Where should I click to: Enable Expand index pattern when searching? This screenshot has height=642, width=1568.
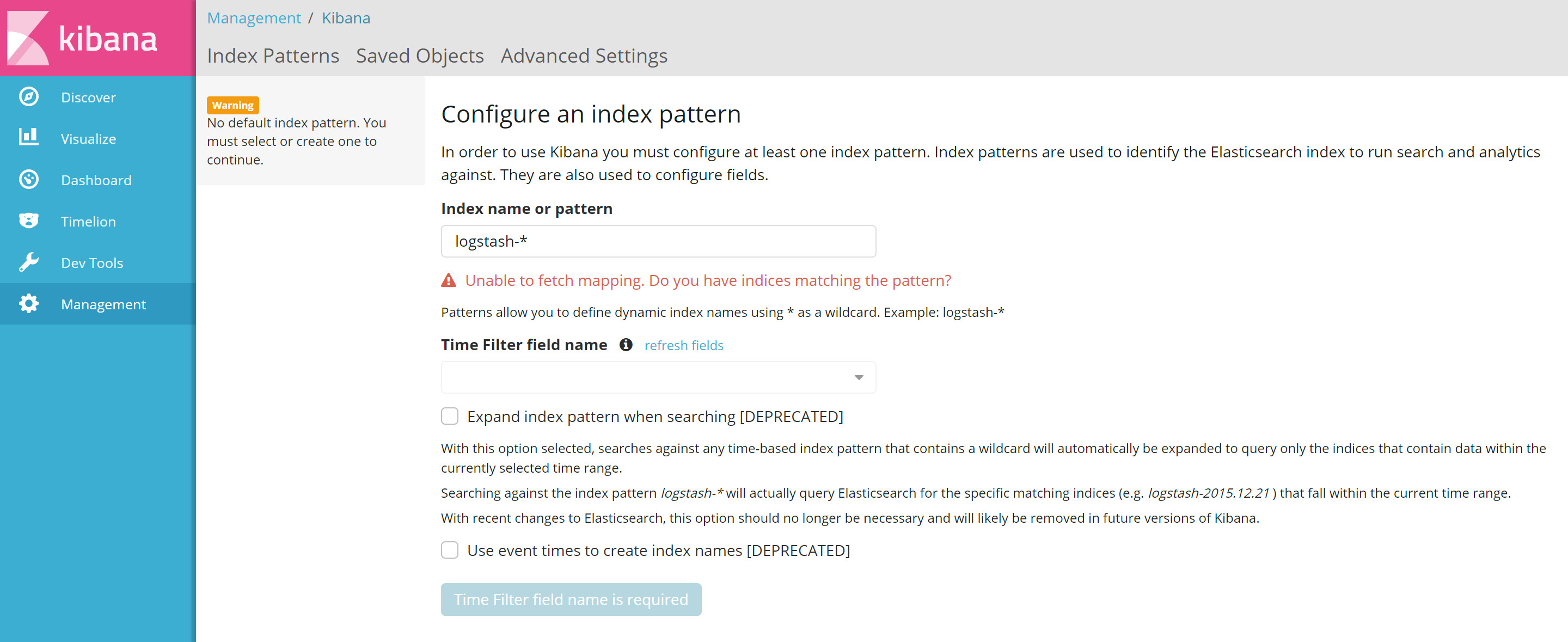point(450,416)
